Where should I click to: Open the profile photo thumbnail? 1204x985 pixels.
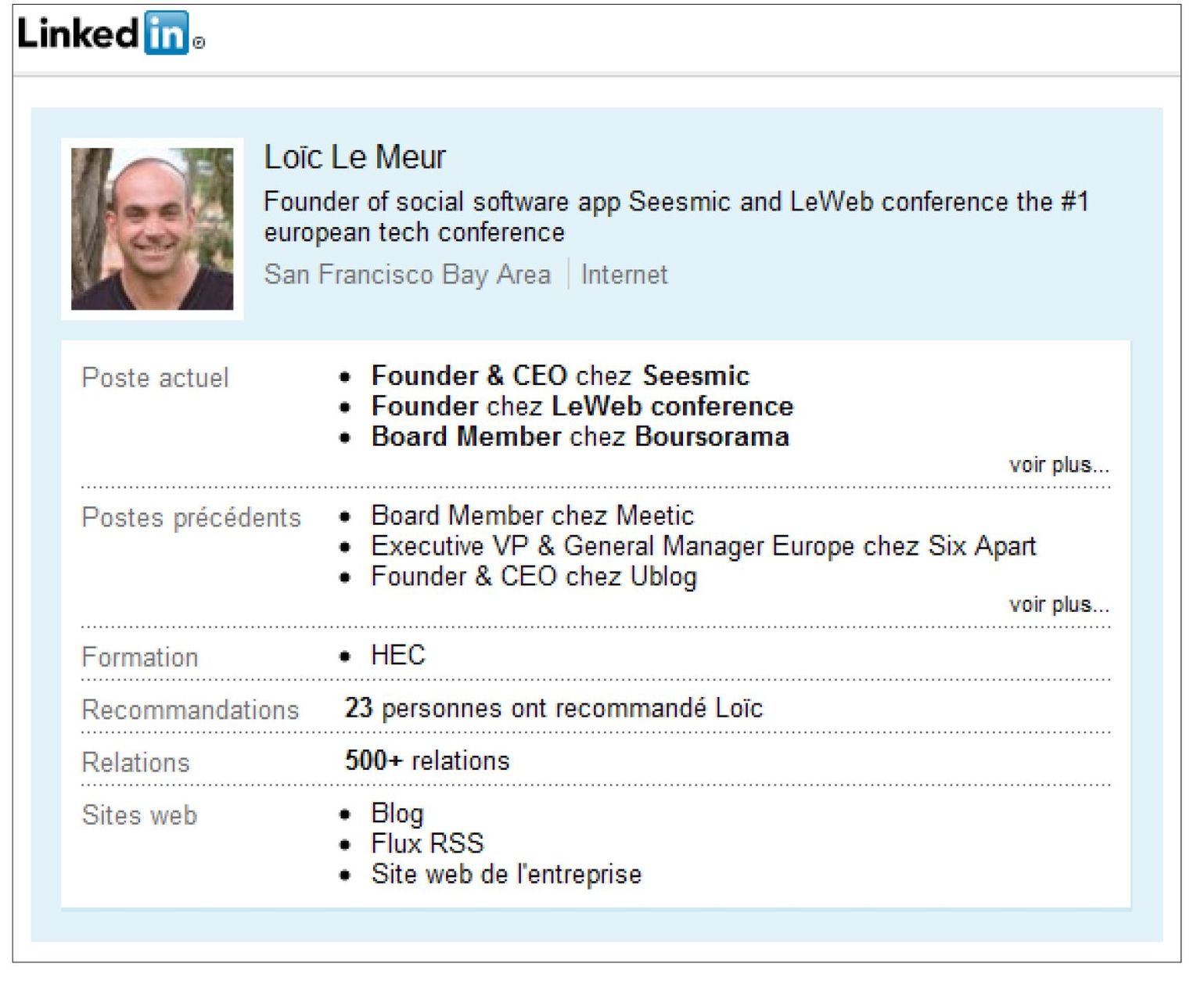point(152,228)
